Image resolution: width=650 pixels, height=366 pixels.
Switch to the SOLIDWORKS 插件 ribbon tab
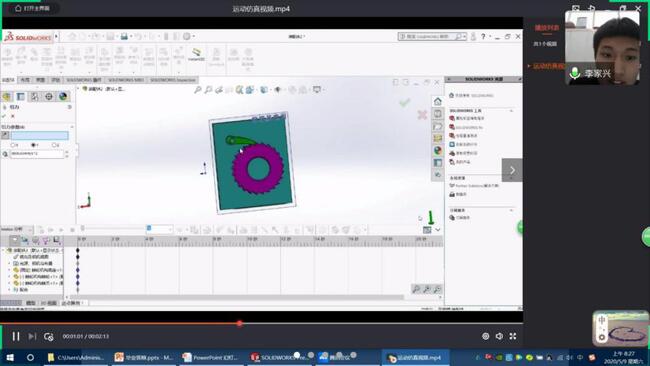click(x=84, y=80)
